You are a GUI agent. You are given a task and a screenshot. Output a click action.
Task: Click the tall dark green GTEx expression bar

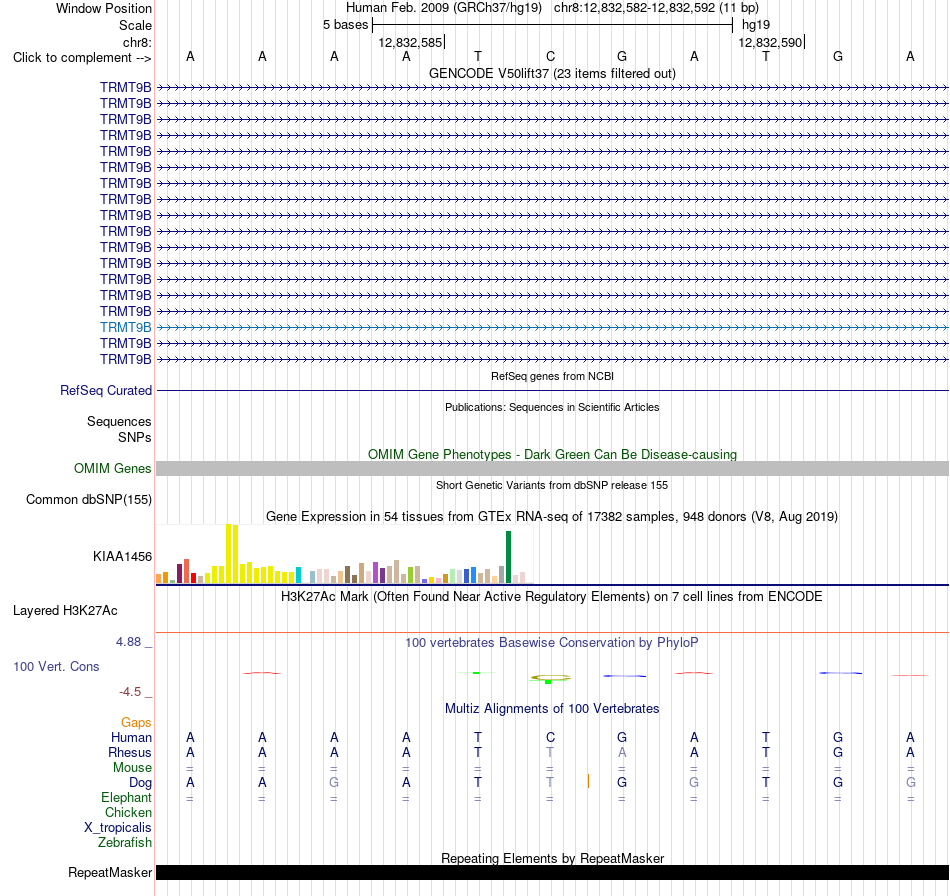point(508,557)
